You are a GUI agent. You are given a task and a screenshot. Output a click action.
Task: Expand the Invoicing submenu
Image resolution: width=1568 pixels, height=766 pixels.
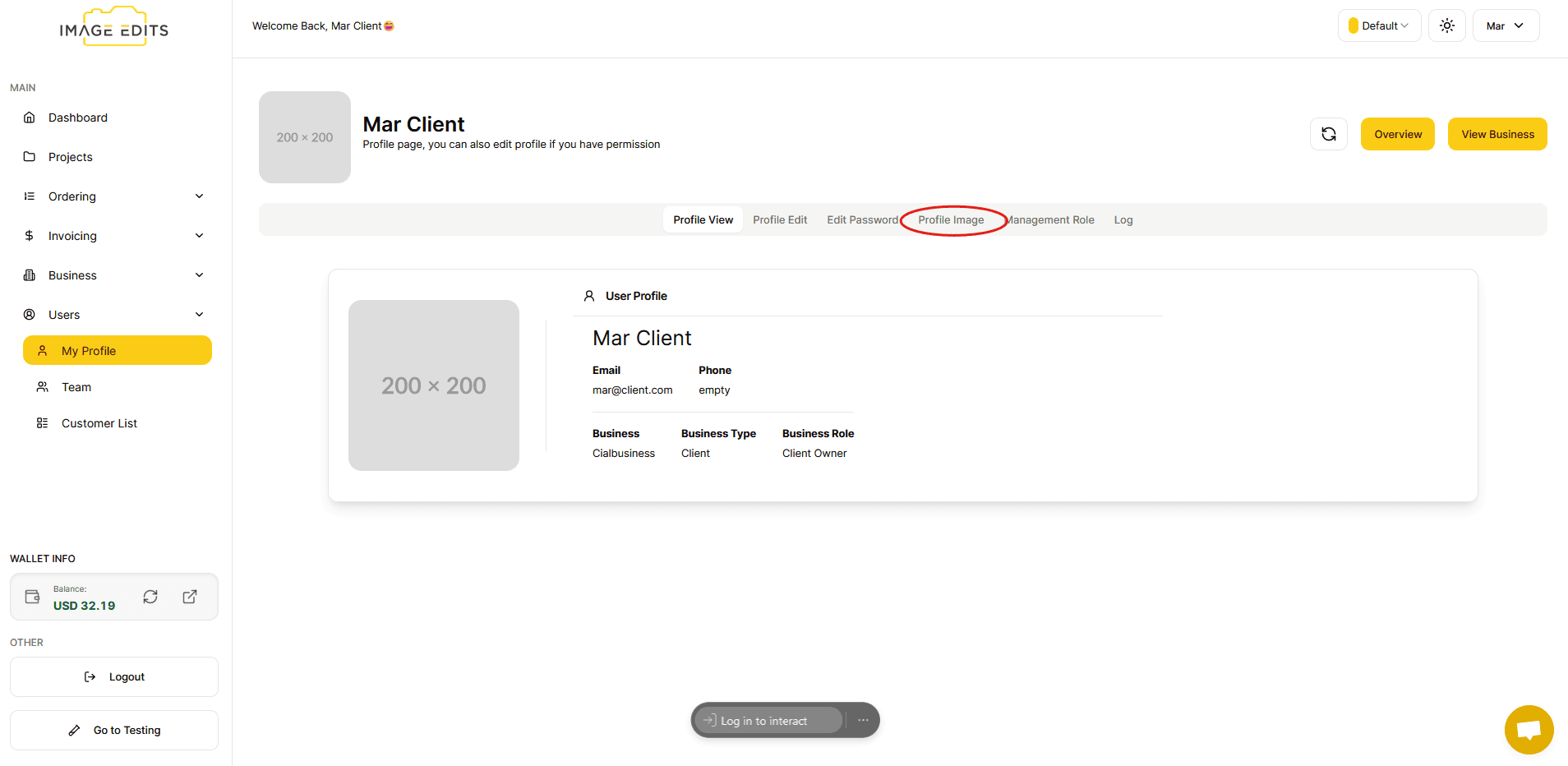[x=199, y=236]
